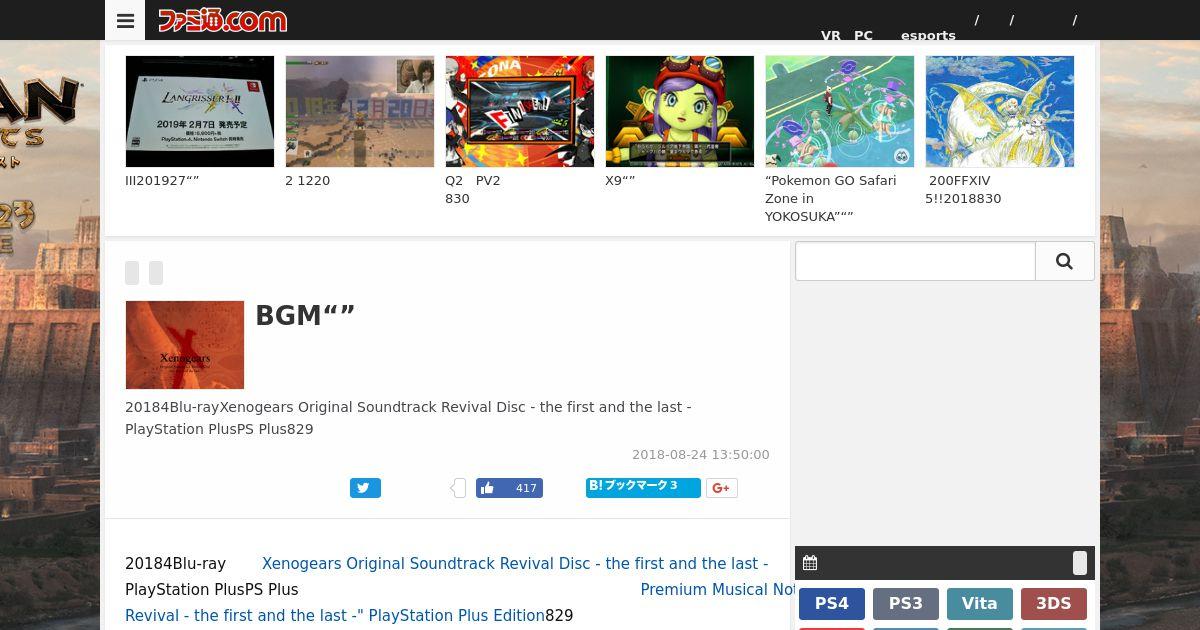Open the Persona Q2 PV2 thumbnail
This screenshot has width=1200, height=630.
(x=520, y=111)
